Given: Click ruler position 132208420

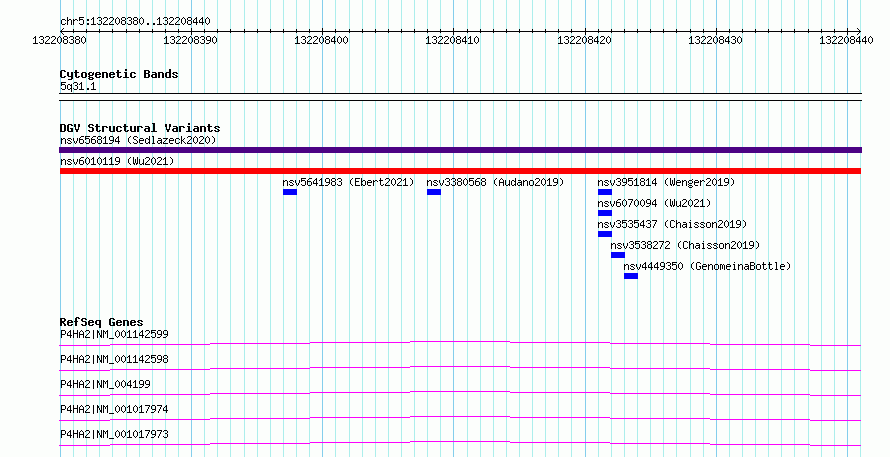Looking at the screenshot, I should click(584, 40).
